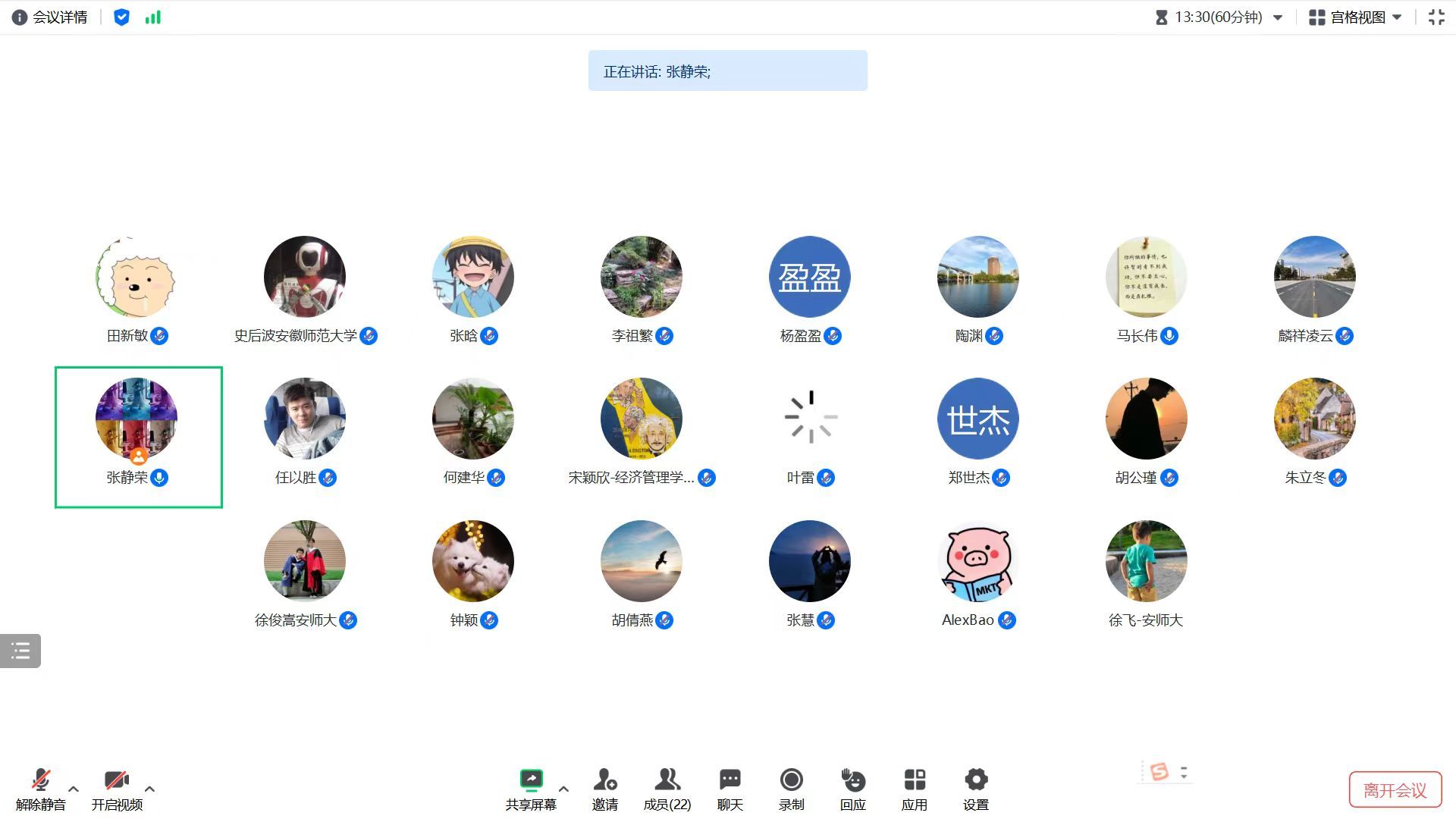1456x819 pixels.
Task: Click the leave meeting (离开会议) button
Action: [x=1395, y=790]
